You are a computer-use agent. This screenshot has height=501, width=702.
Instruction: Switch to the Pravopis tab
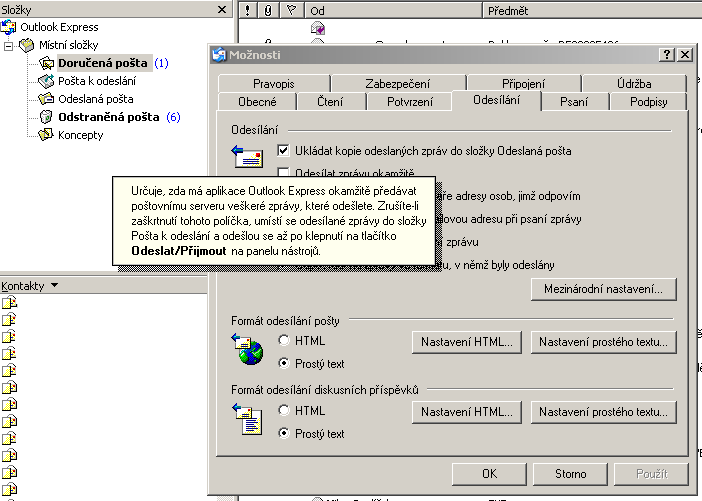click(274, 84)
